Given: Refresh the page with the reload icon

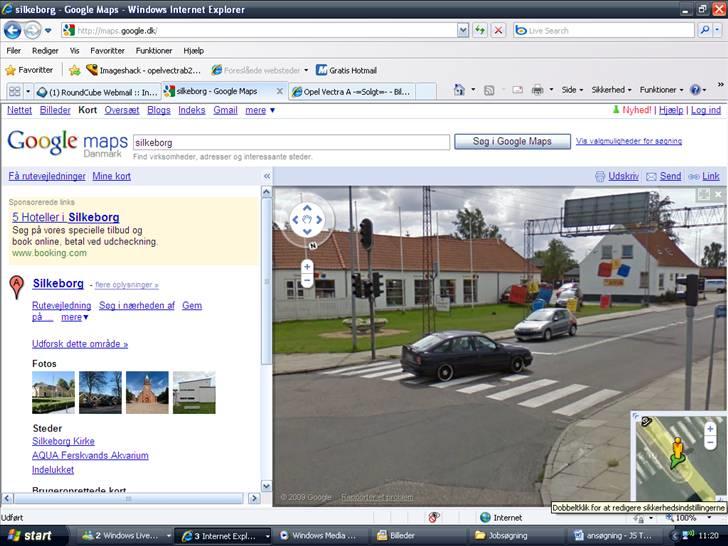Looking at the screenshot, I should point(480,30).
